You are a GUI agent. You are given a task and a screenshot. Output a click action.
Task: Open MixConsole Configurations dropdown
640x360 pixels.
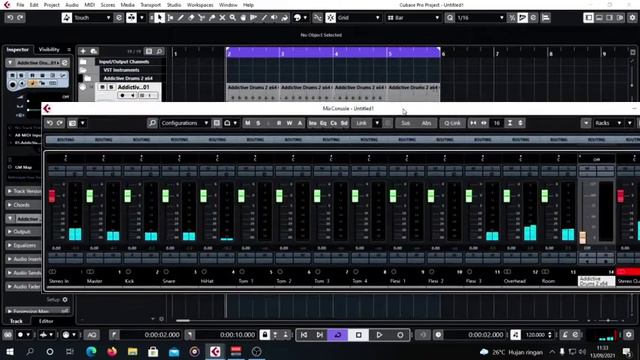pos(184,123)
